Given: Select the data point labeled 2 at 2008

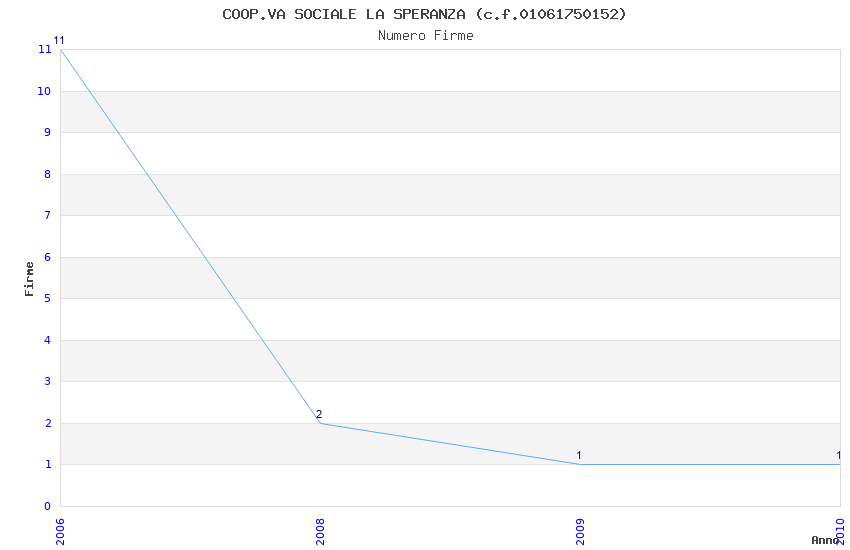Looking at the screenshot, I should coord(319,414).
